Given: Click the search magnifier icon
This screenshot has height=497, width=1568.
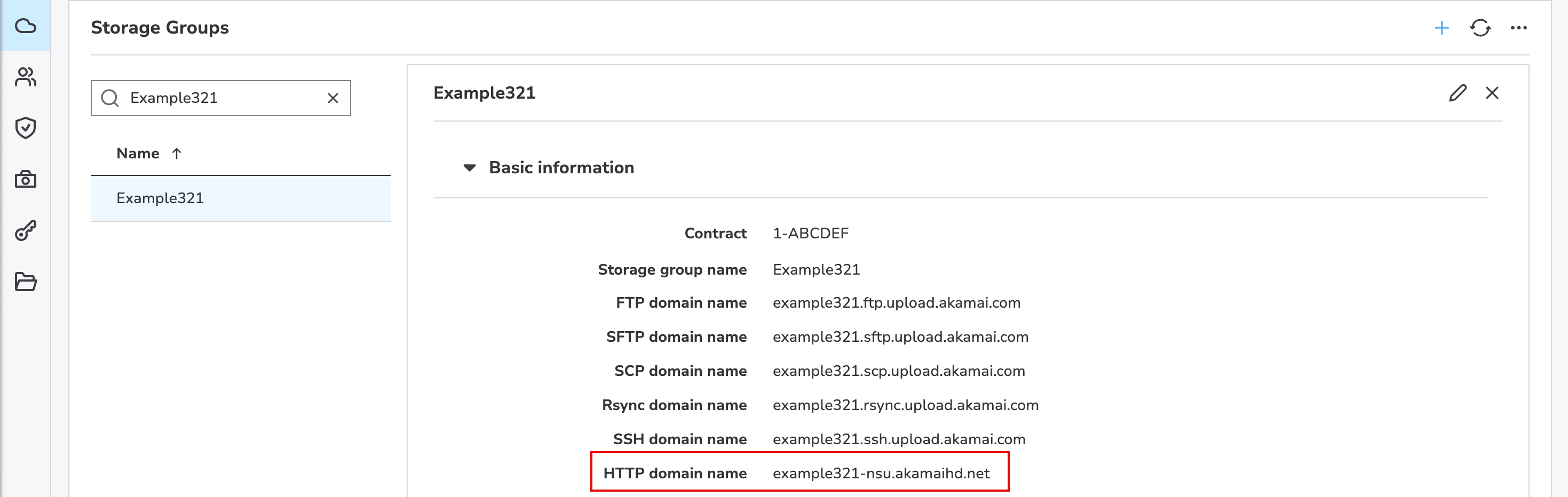Looking at the screenshot, I should (x=109, y=98).
